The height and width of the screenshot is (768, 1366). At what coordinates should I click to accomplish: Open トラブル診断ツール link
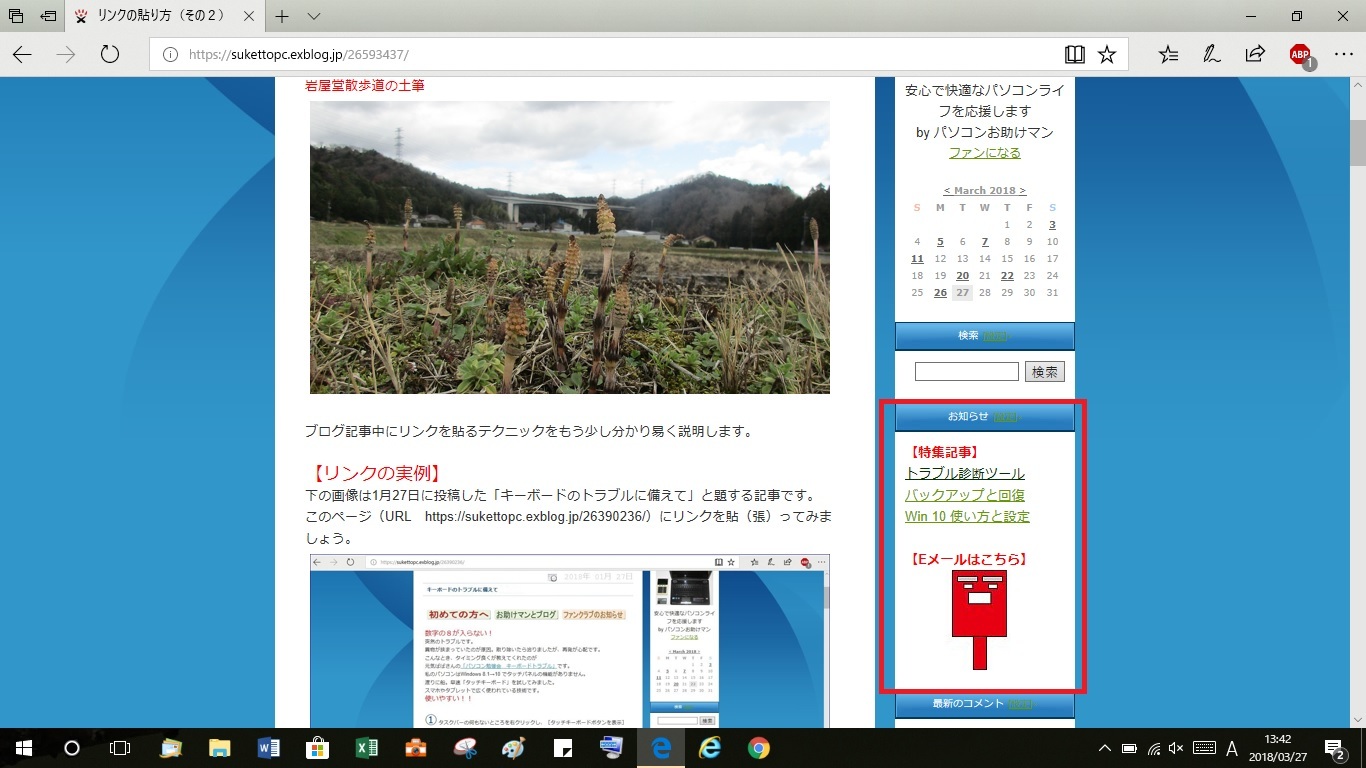[964, 473]
